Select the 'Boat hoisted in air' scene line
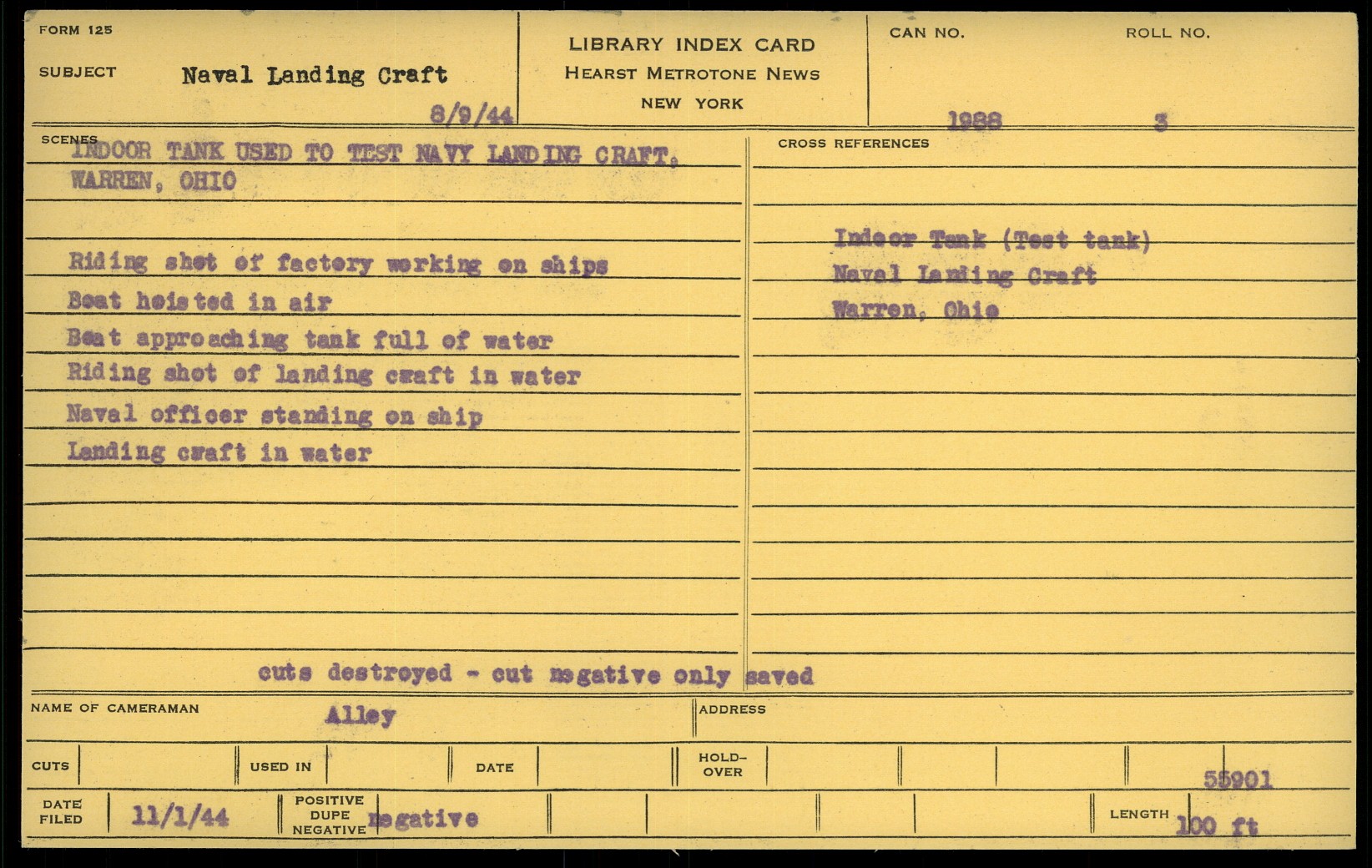The image size is (1372, 868). click(199, 301)
